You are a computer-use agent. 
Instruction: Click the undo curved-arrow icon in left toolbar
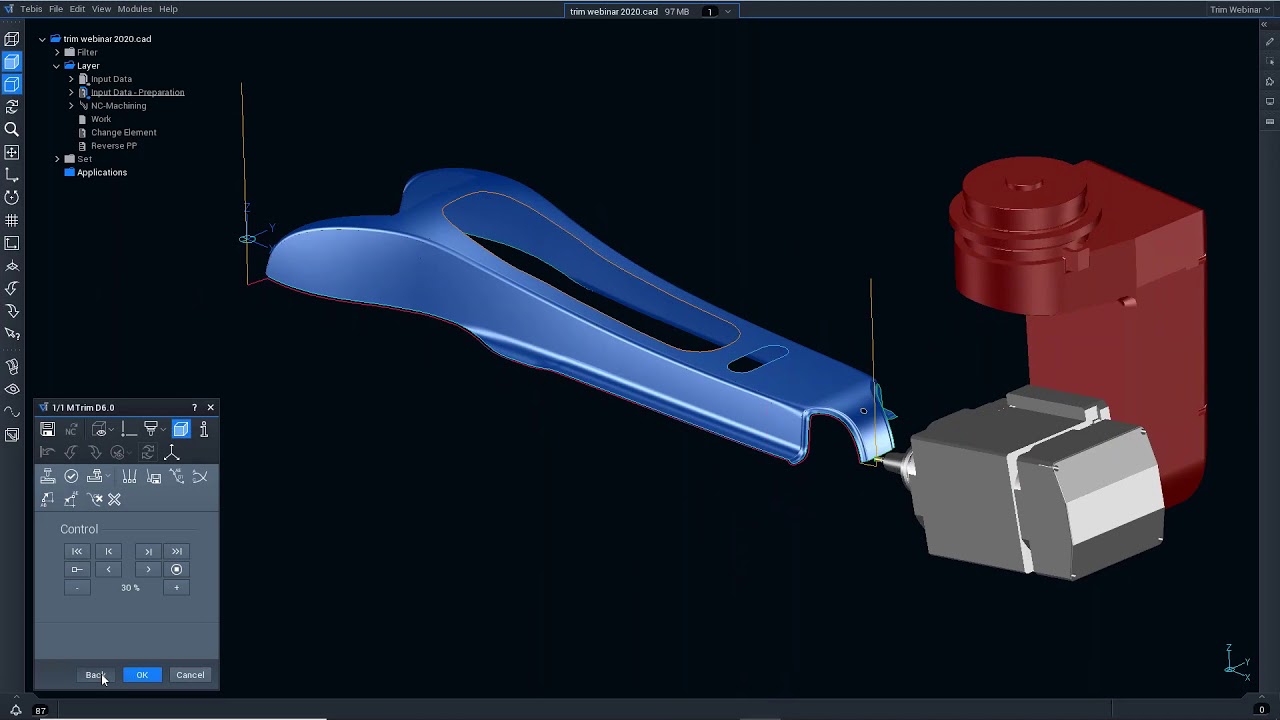tap(12, 288)
